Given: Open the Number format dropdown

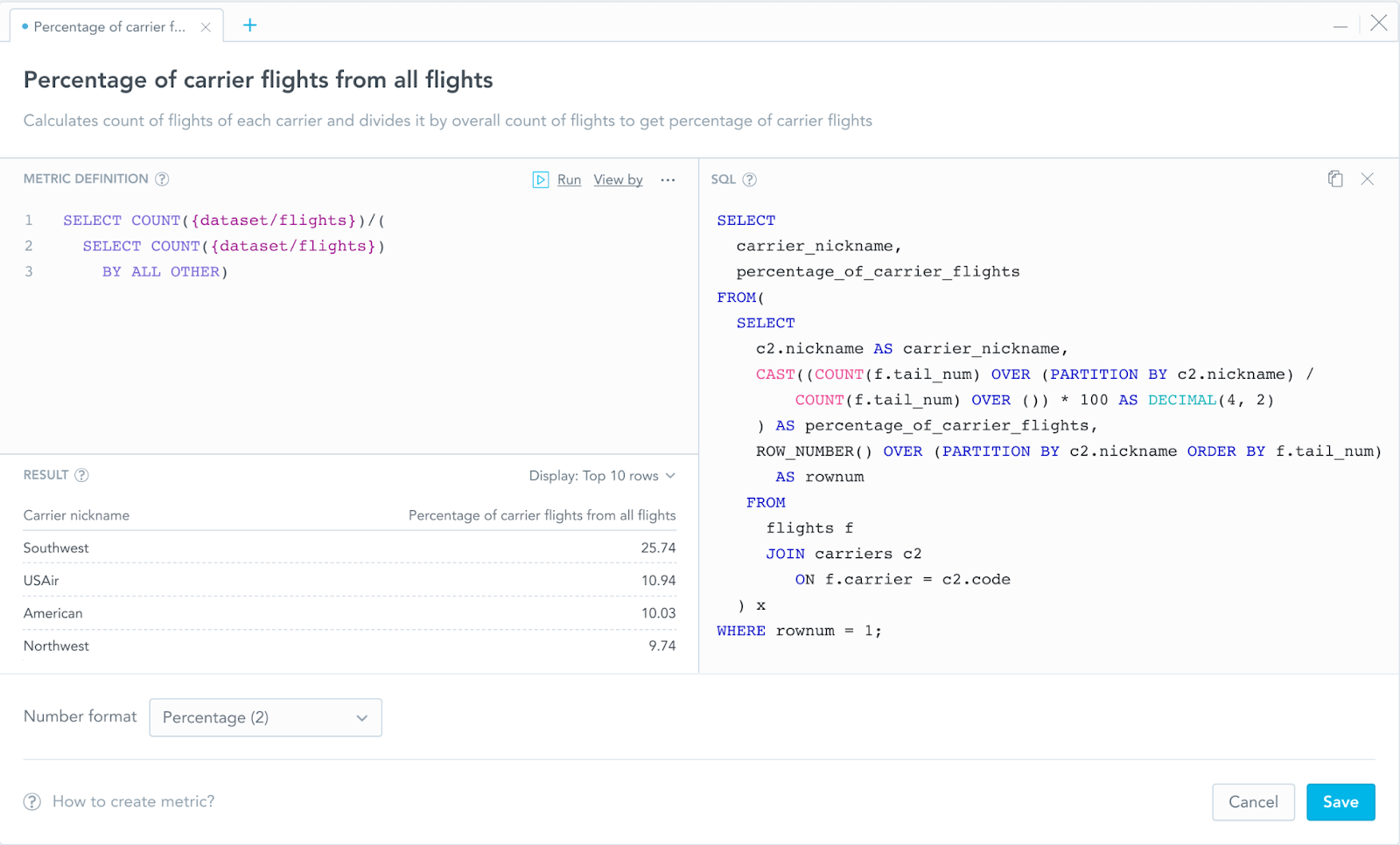Looking at the screenshot, I should (265, 717).
